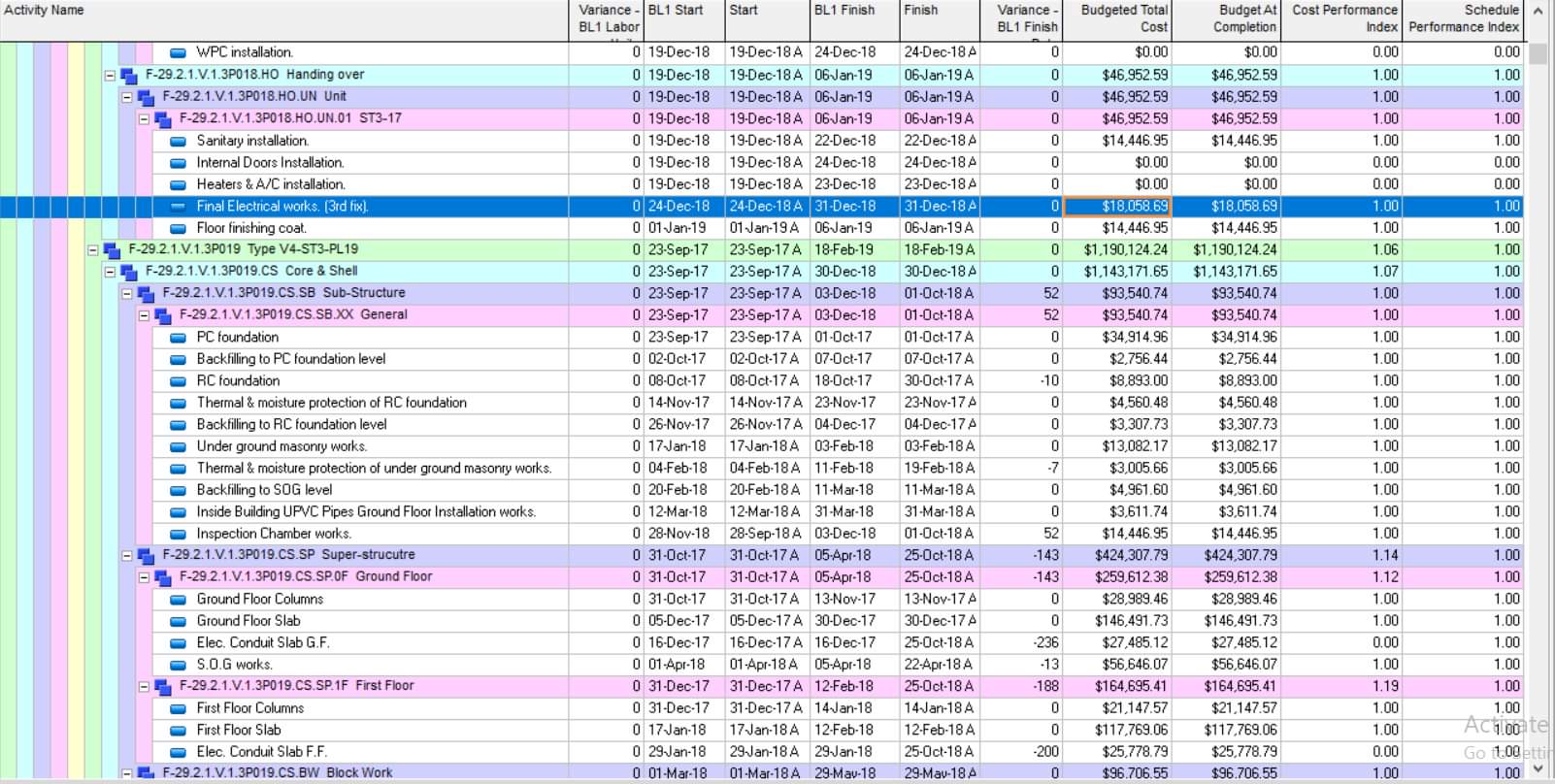Viewport: 1555px width, 784px height.
Task: Click the vertical scrollbar down arrow
Action: pos(1538,771)
